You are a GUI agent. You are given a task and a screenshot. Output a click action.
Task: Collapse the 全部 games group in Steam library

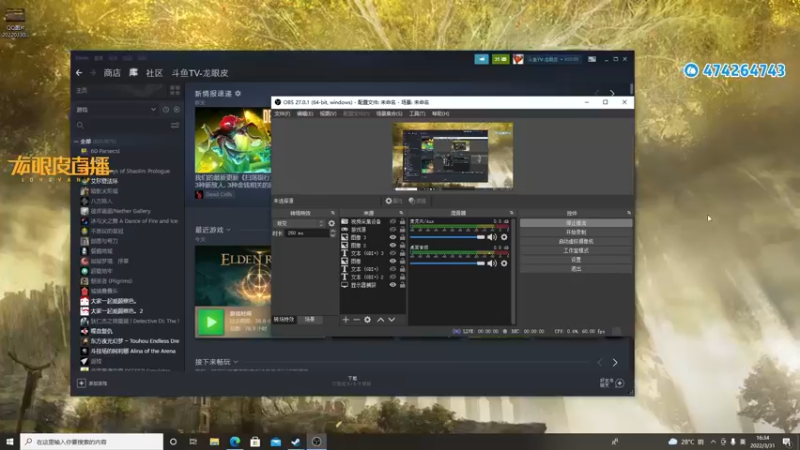[77, 141]
